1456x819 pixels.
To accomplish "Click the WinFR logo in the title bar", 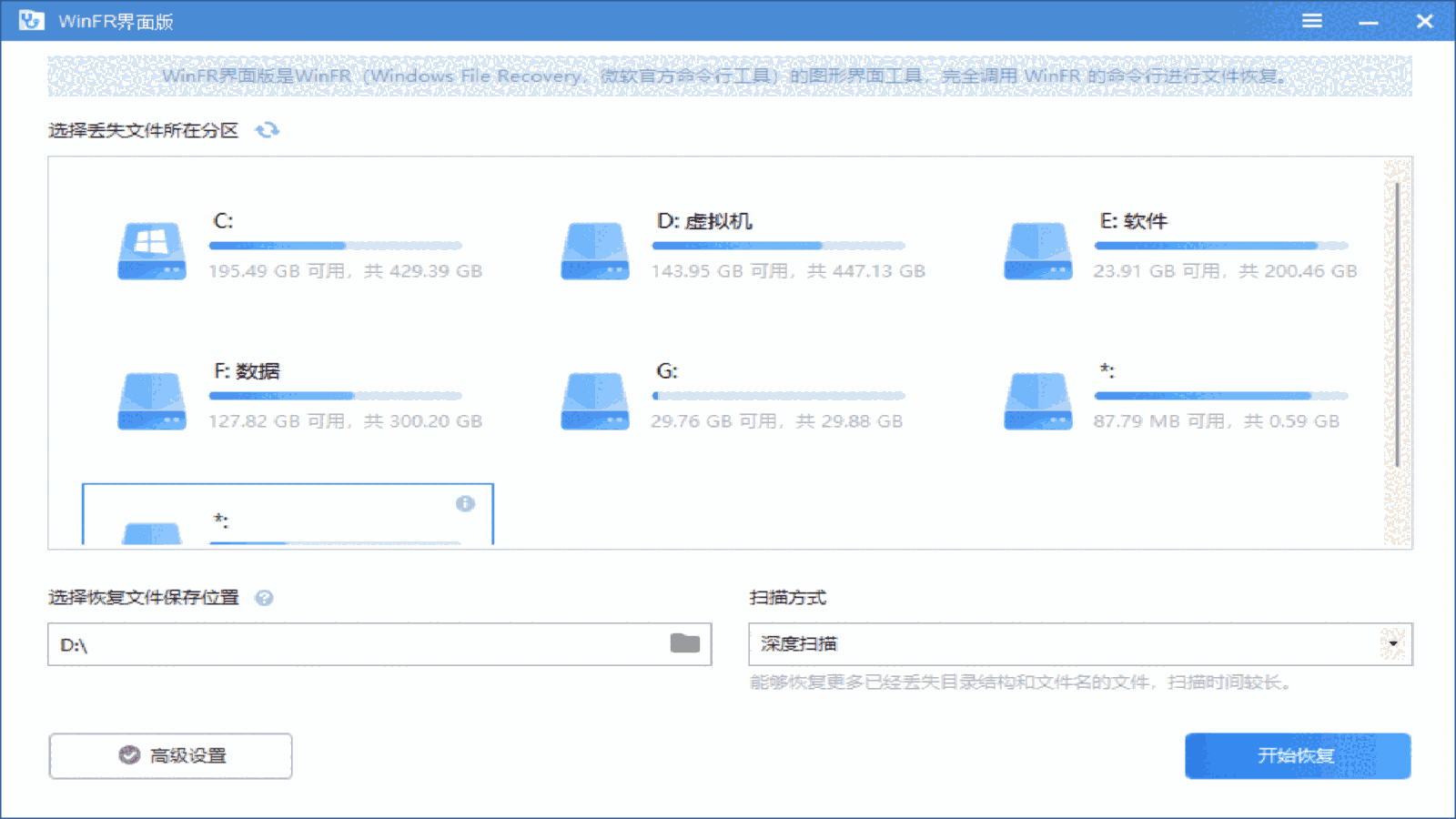I will (x=30, y=19).
